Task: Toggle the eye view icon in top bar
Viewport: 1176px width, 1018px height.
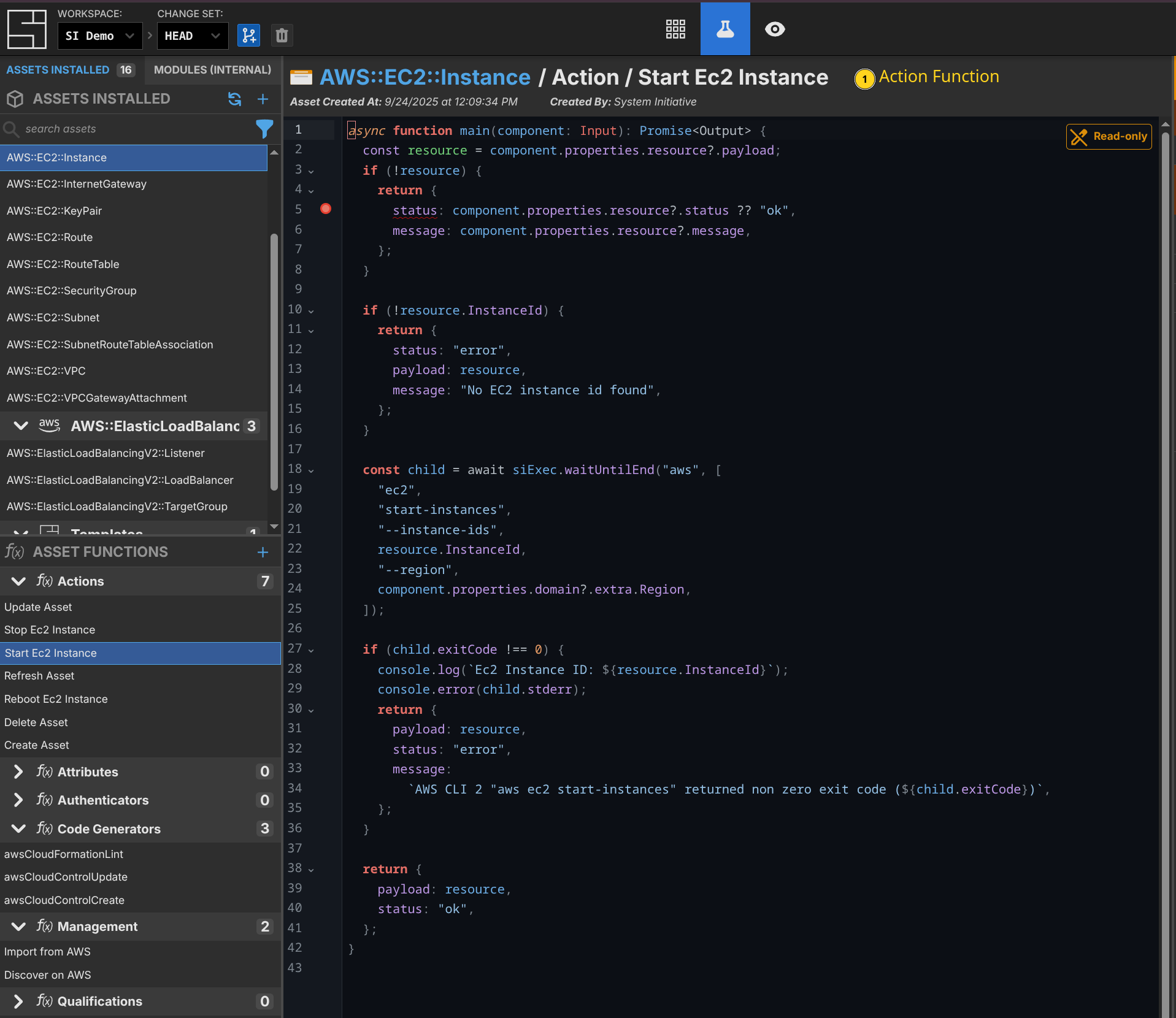Action: [775, 29]
